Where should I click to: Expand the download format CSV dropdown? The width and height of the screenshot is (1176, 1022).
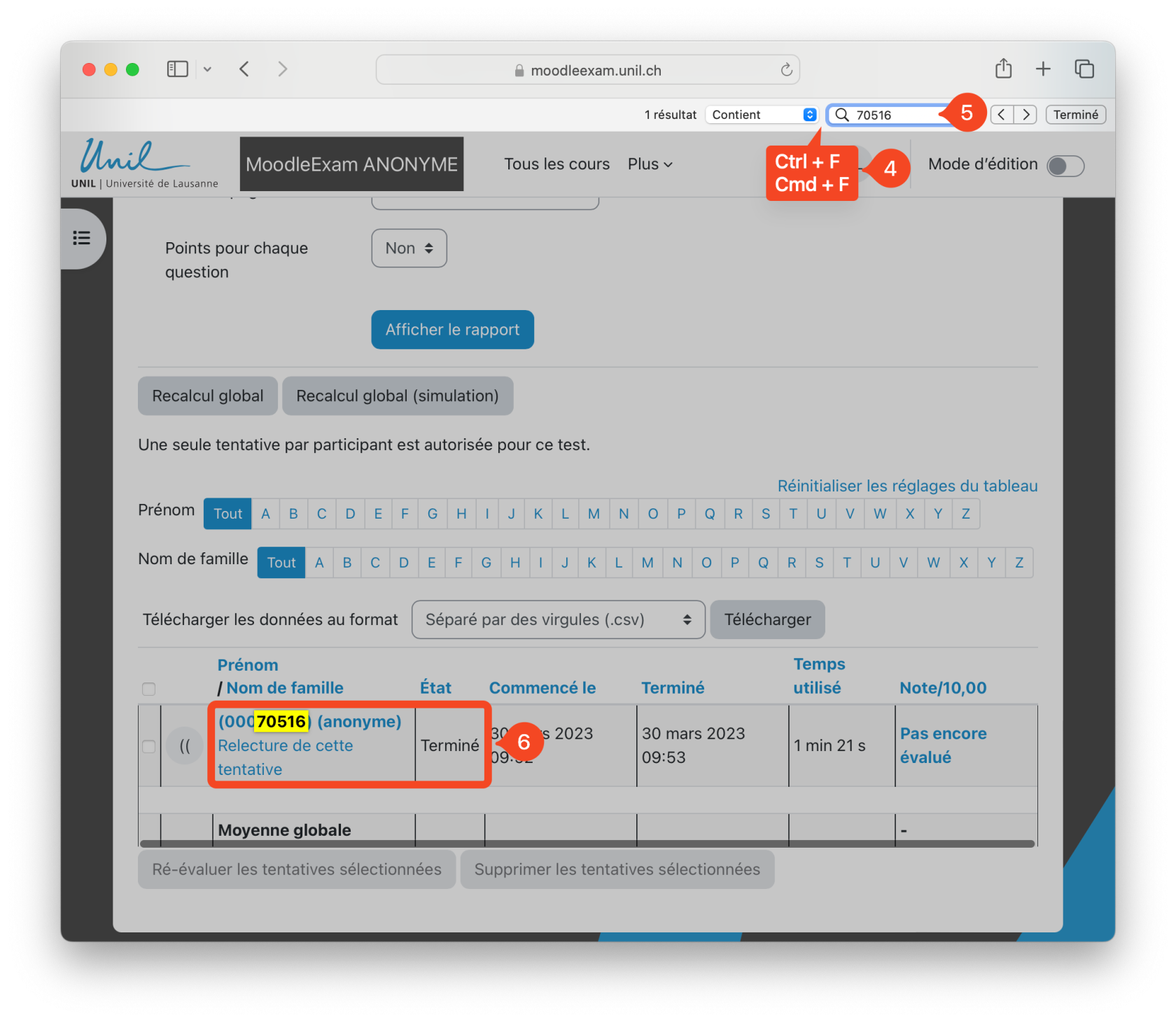tap(558, 619)
